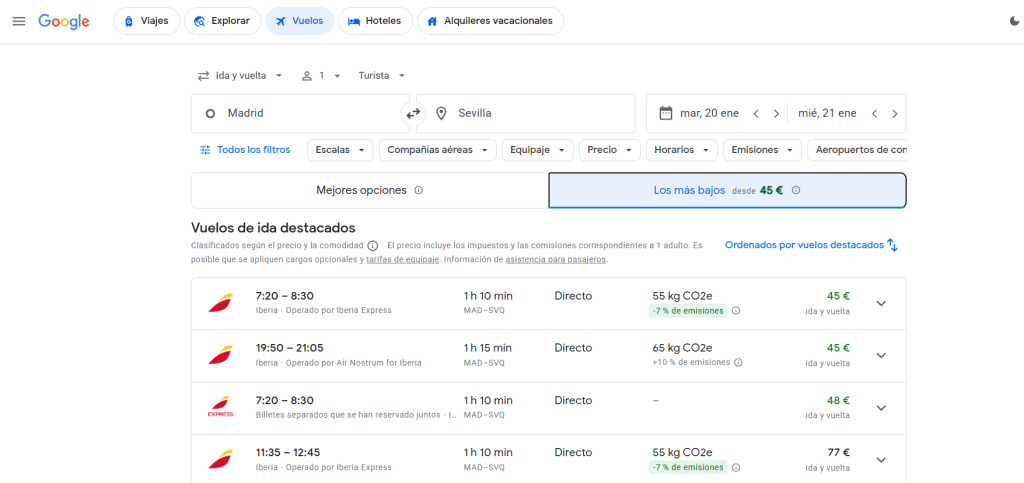Click Iberia Express logo of 48 € flight
1024x483 pixels.
click(220, 407)
